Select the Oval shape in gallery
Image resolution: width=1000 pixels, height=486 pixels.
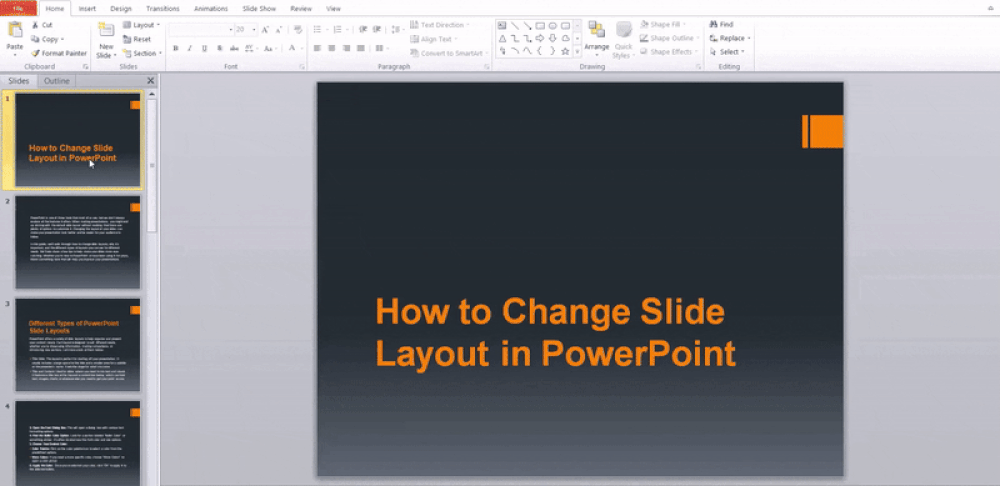tap(553, 26)
